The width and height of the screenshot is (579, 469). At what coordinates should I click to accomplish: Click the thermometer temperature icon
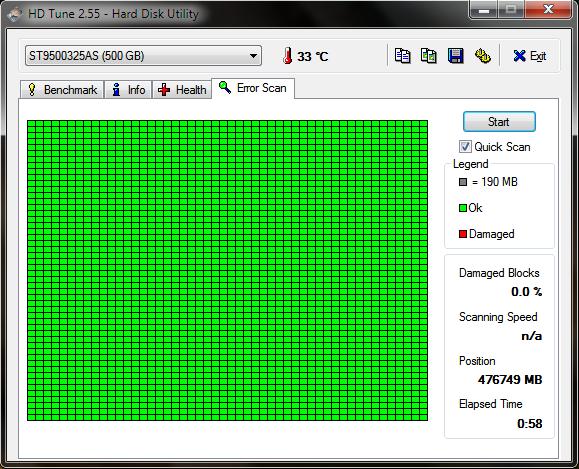click(x=288, y=56)
